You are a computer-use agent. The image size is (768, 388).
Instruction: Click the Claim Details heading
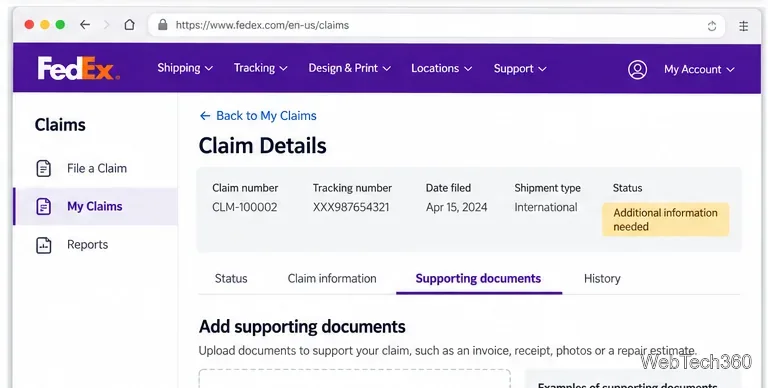pyautogui.click(x=263, y=146)
